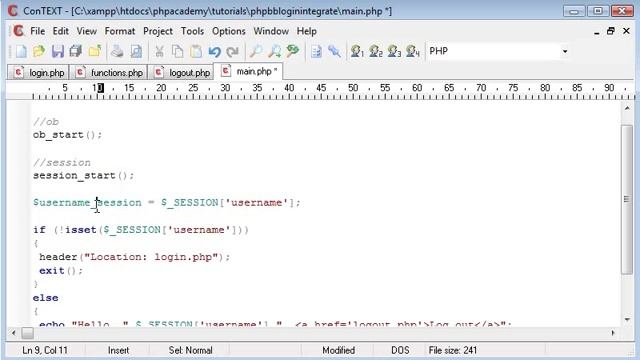The image size is (640, 360).
Task: Restore the inner document window
Action: [611, 31]
